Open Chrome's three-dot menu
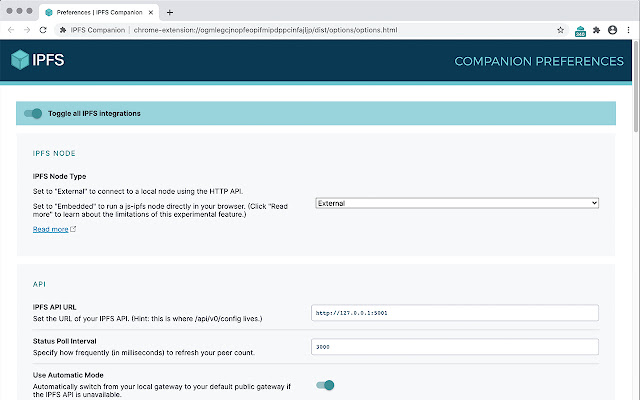Image resolution: width=640 pixels, height=400 pixels. pyautogui.click(x=628, y=30)
